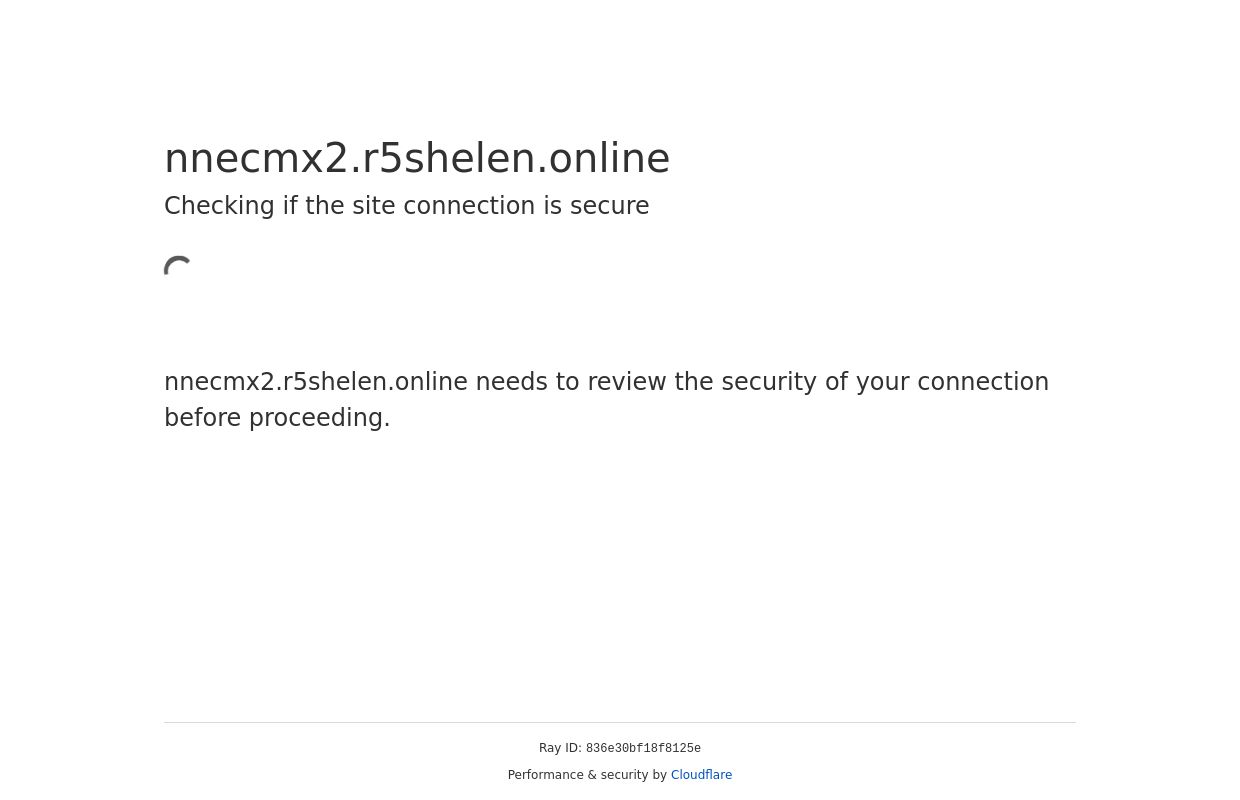Open the Cloudflare link in the footer
Screen dimensions: 1240x800
(x=701, y=775)
